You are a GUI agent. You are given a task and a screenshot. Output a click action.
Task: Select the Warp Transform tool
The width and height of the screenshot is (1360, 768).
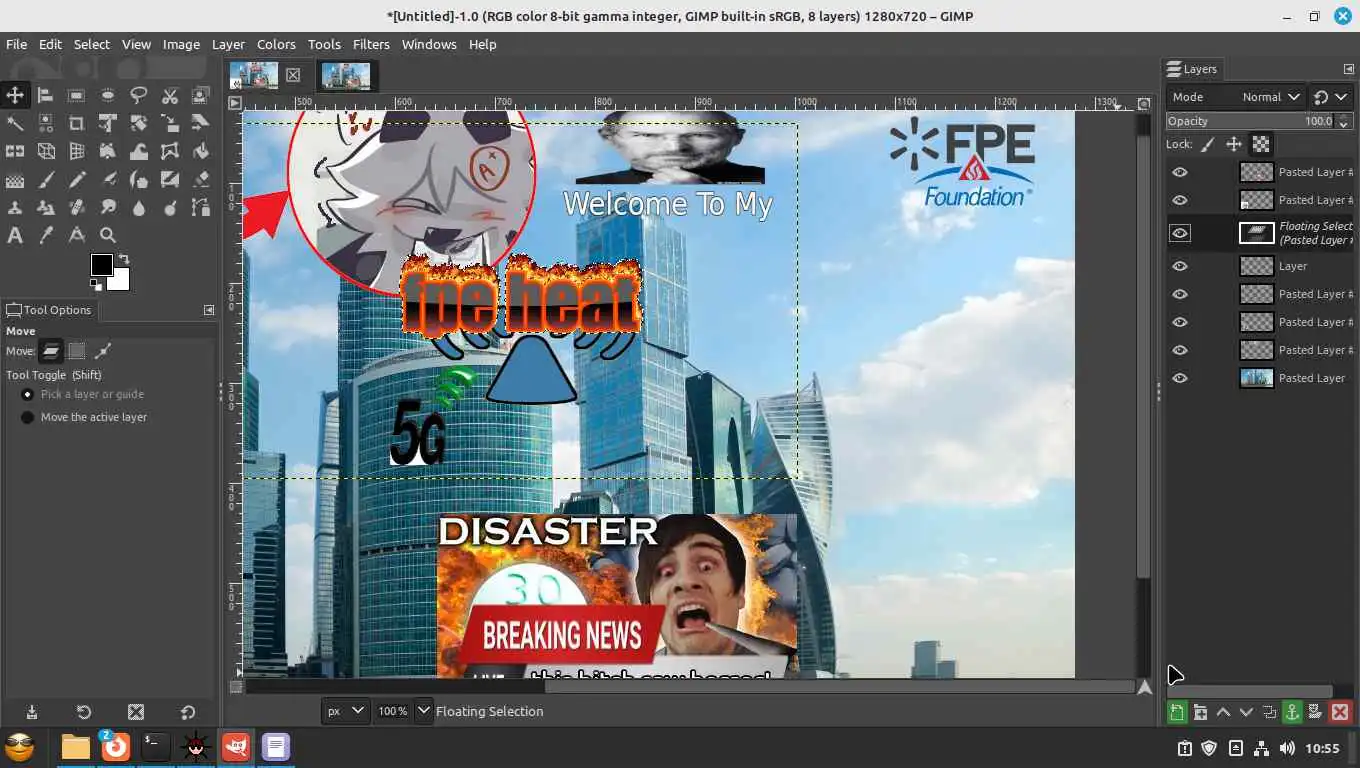pyautogui.click(x=138, y=151)
